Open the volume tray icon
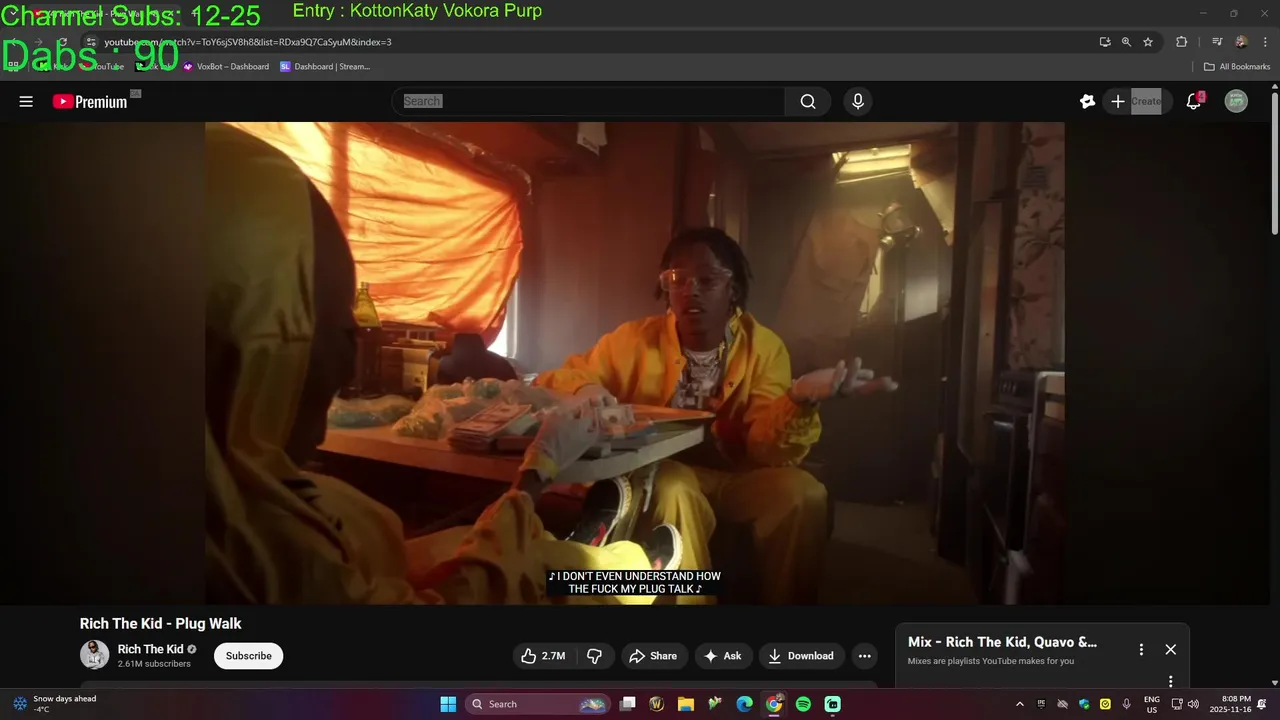The height and width of the screenshot is (720, 1280). (1193, 704)
